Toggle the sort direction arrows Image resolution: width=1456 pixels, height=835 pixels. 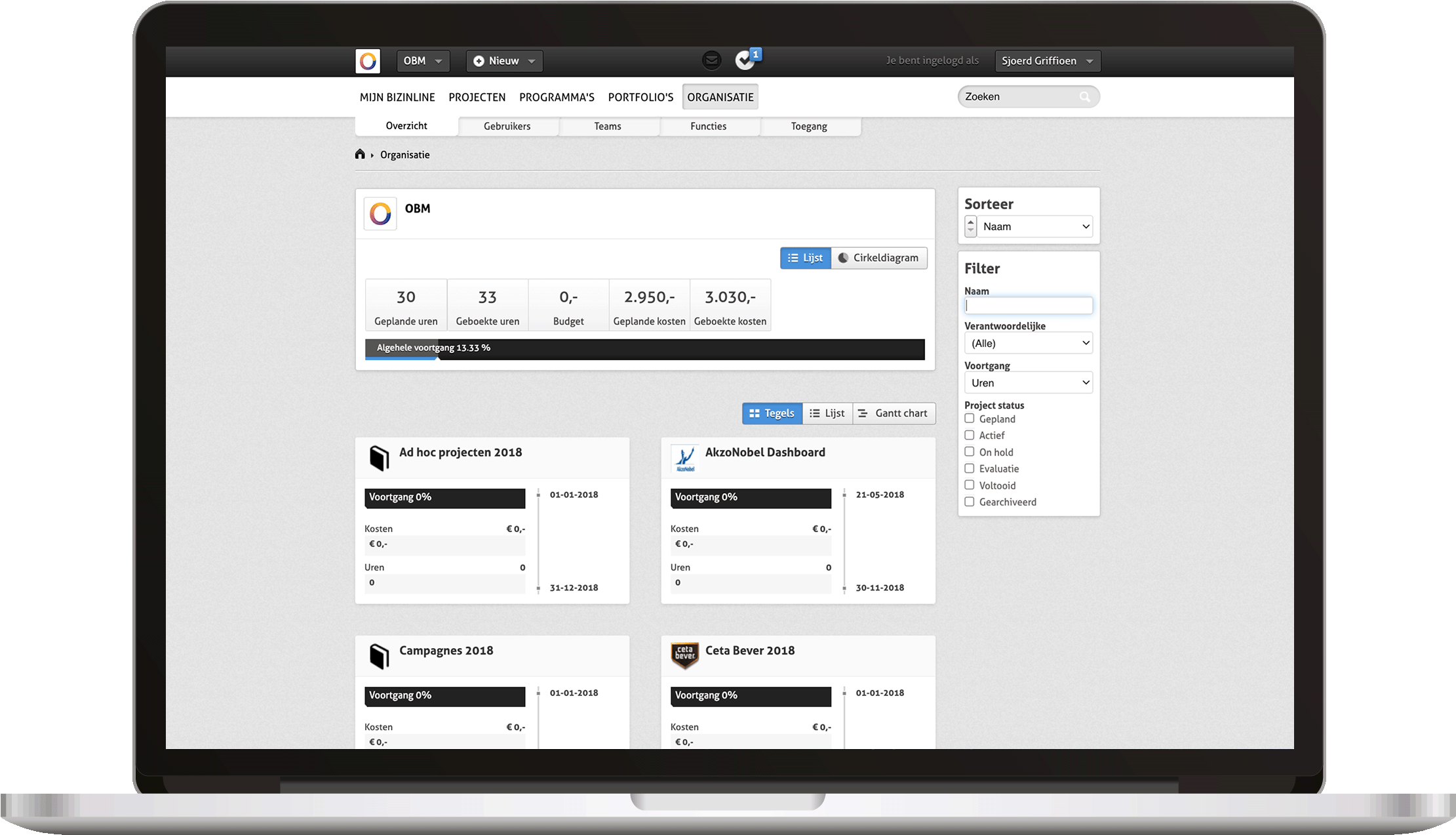coord(971,226)
